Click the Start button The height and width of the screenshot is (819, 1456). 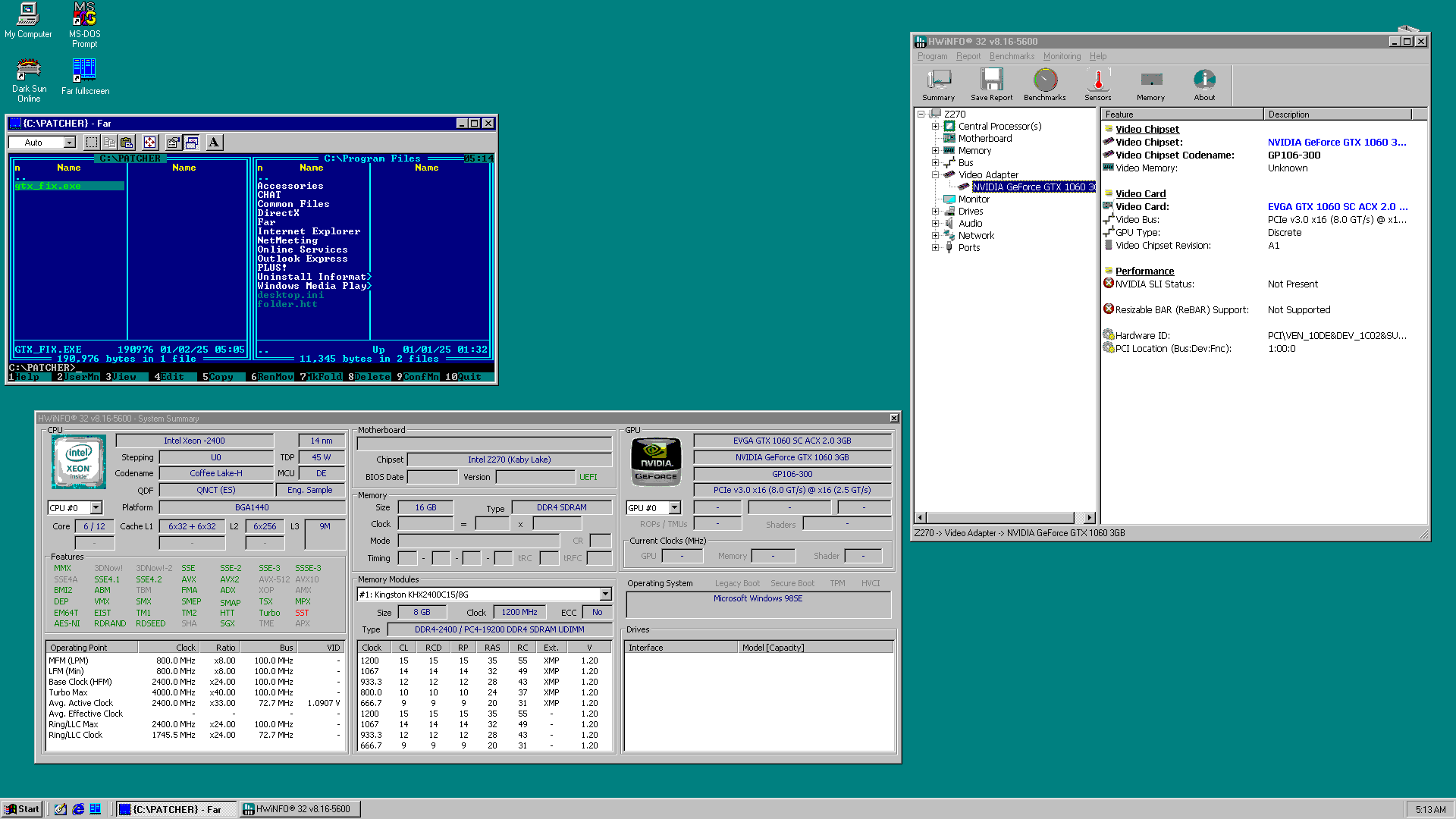[x=22, y=809]
